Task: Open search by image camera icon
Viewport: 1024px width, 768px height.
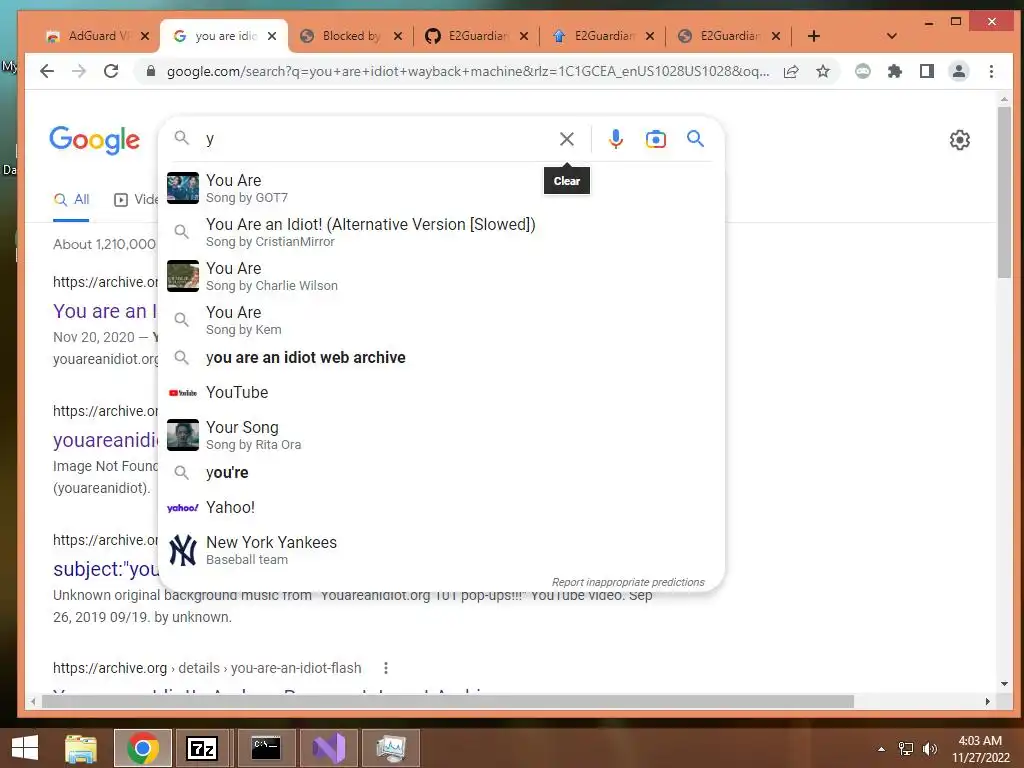Action: pyautogui.click(x=656, y=139)
